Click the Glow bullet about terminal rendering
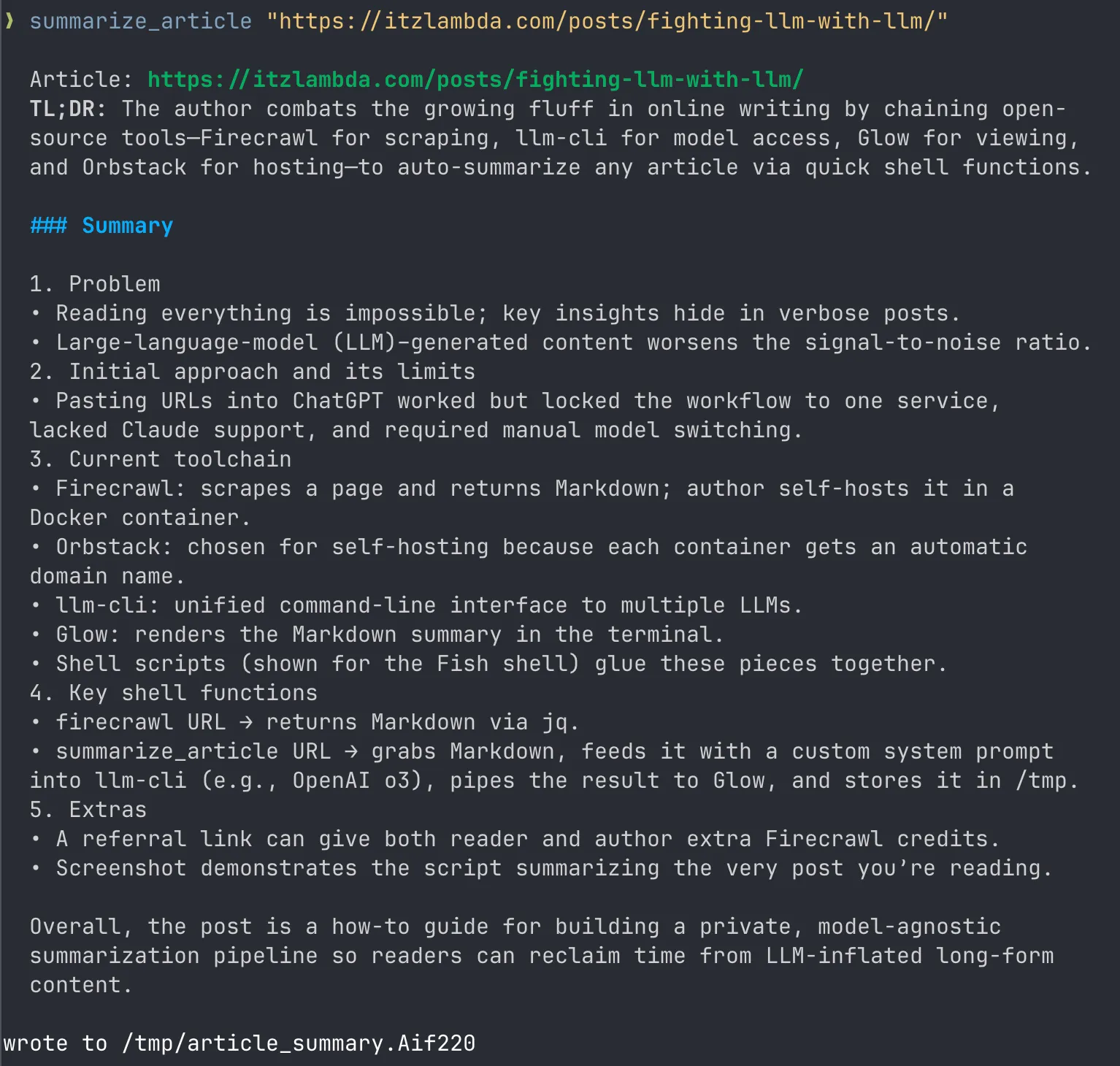This screenshot has height=1066, width=1120. pos(377,634)
